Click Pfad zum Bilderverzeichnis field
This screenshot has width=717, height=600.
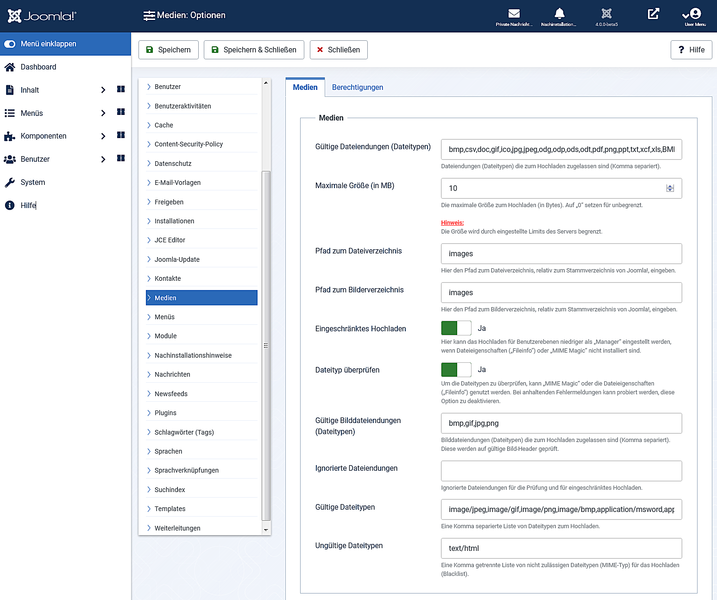pyautogui.click(x=561, y=292)
